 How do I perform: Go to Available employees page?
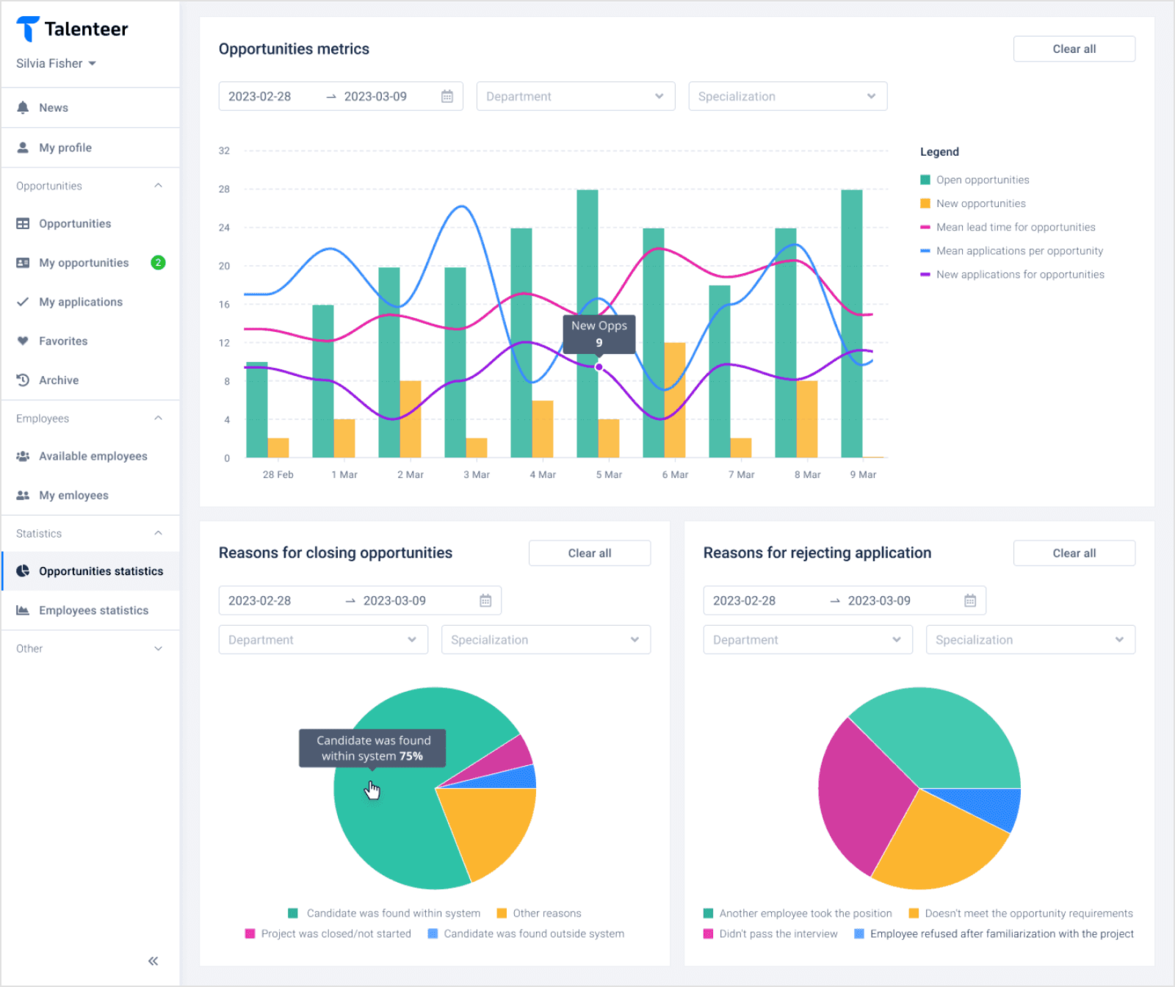click(92, 456)
